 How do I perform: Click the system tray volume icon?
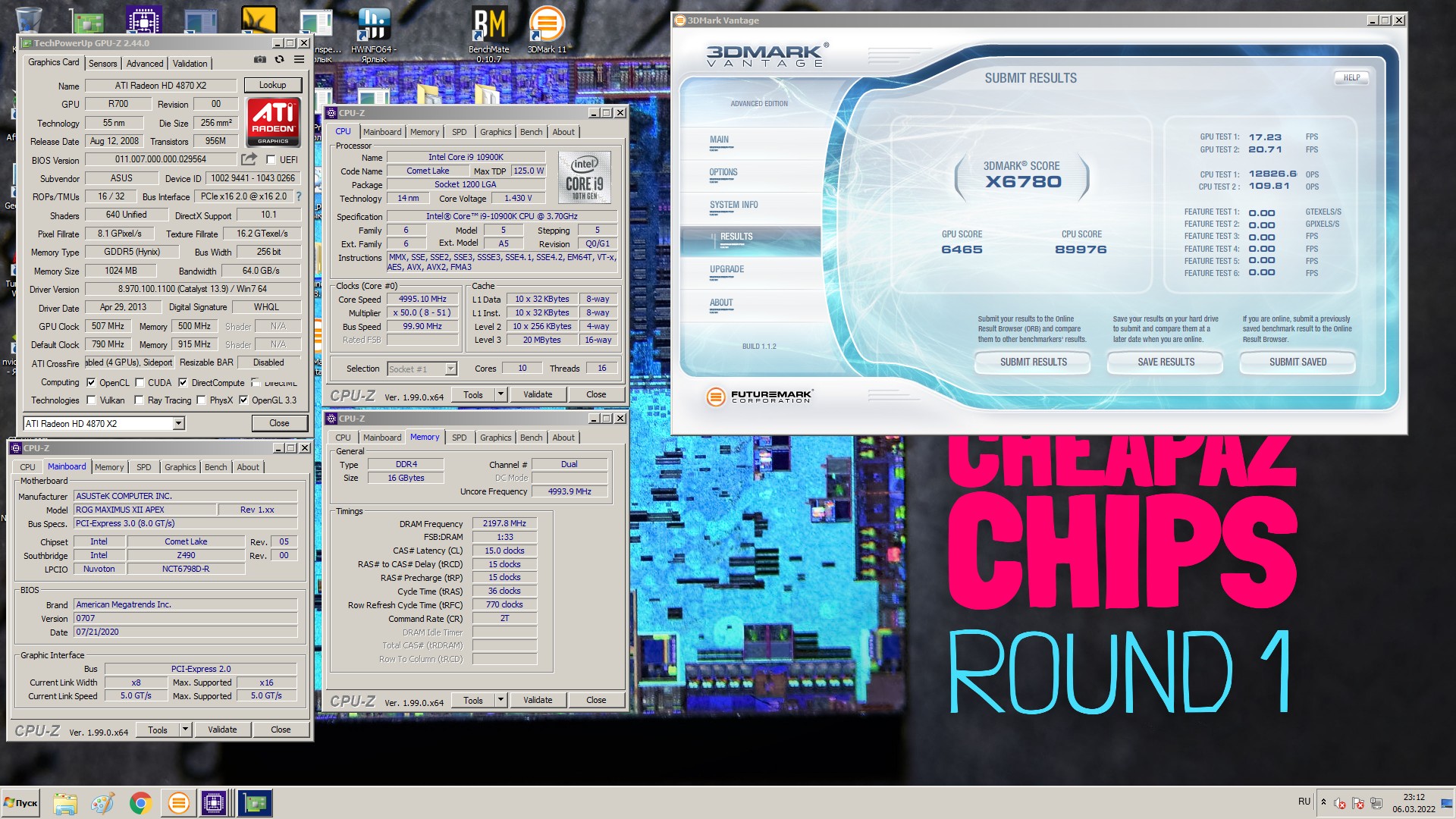(x=1339, y=803)
